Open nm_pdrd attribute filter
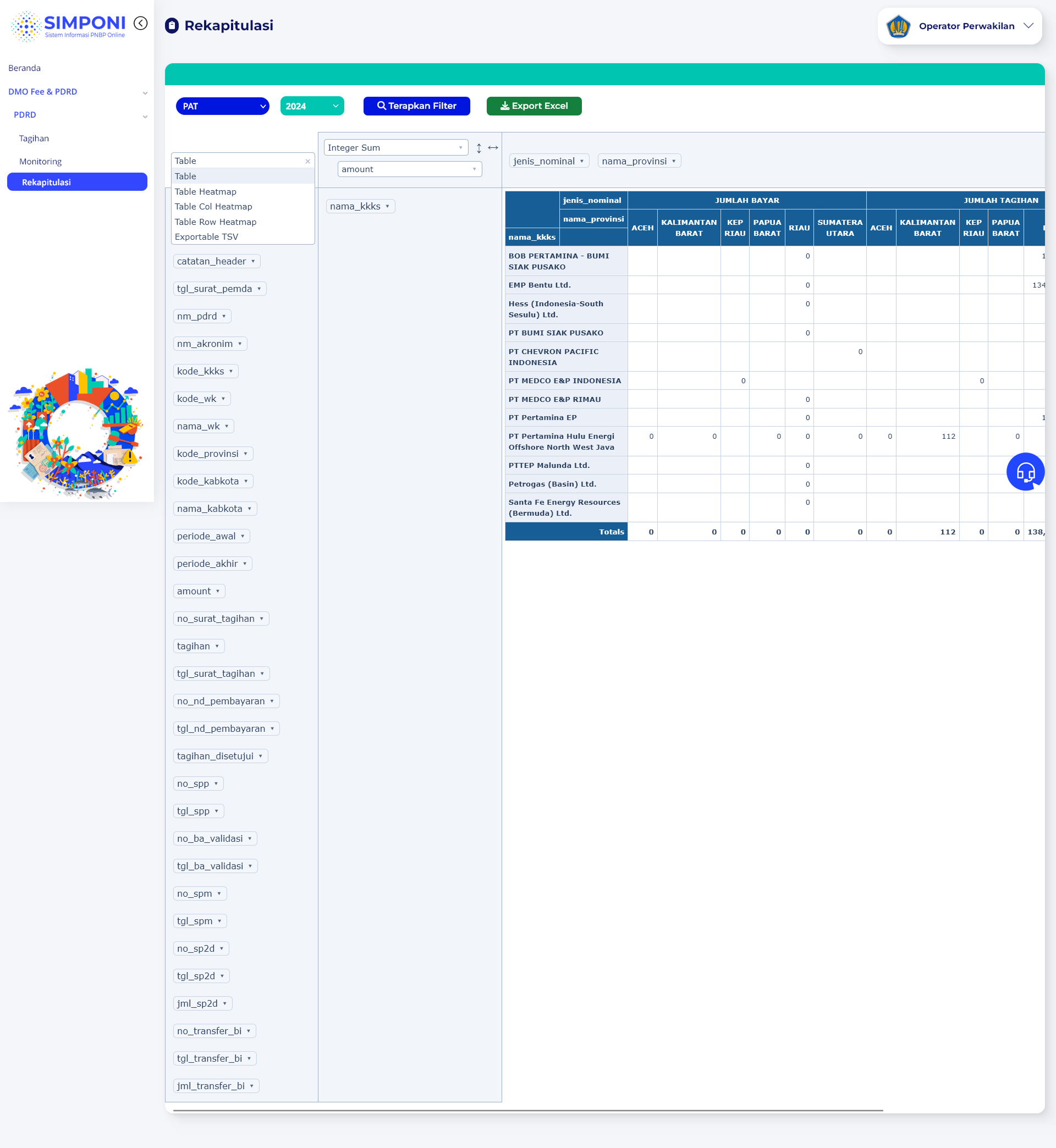1056x1148 pixels. click(224, 316)
